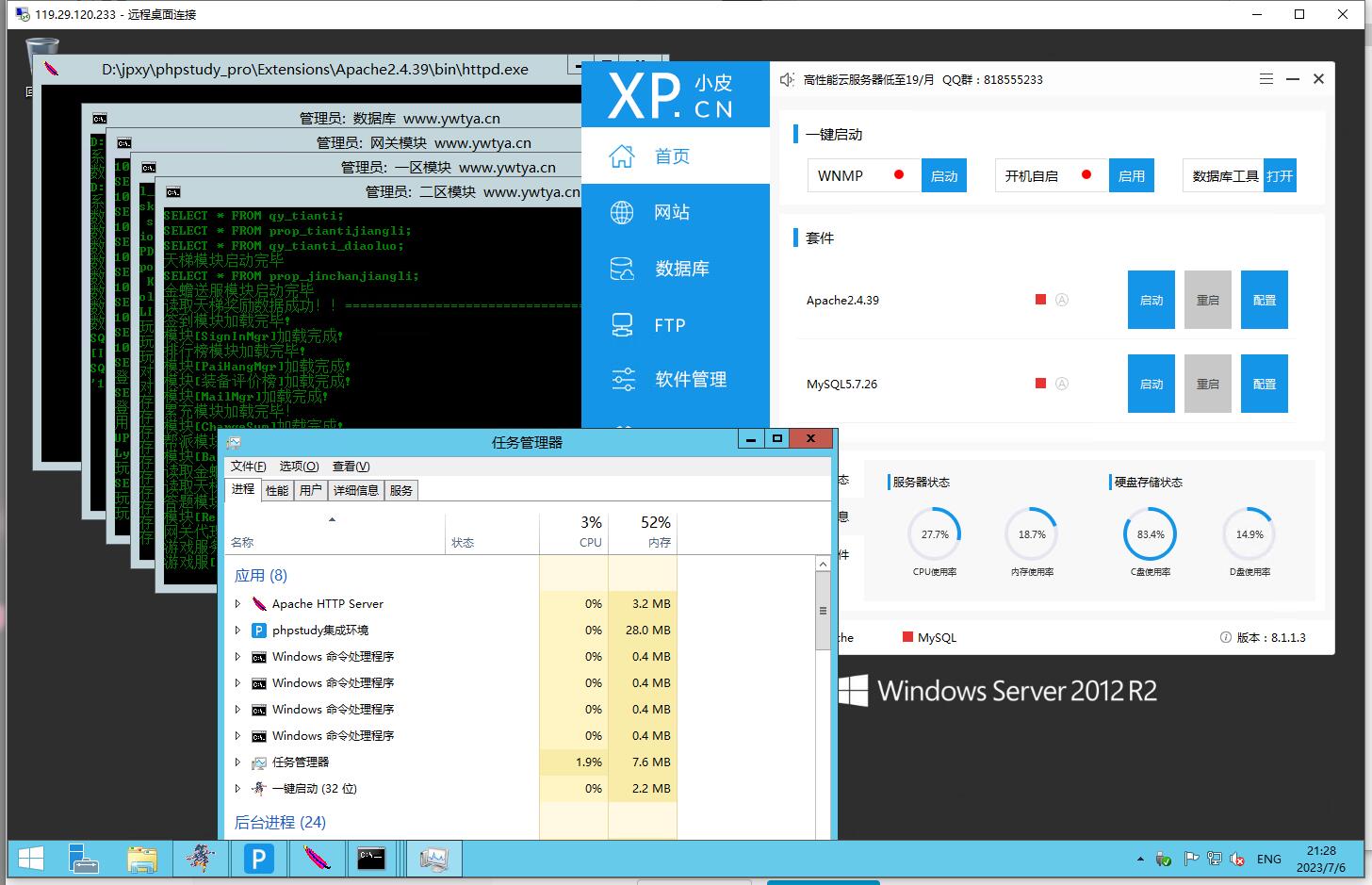The height and width of the screenshot is (885, 1372).
Task: Switch to phpstudy via its taskbar P icon
Action: coord(258,859)
